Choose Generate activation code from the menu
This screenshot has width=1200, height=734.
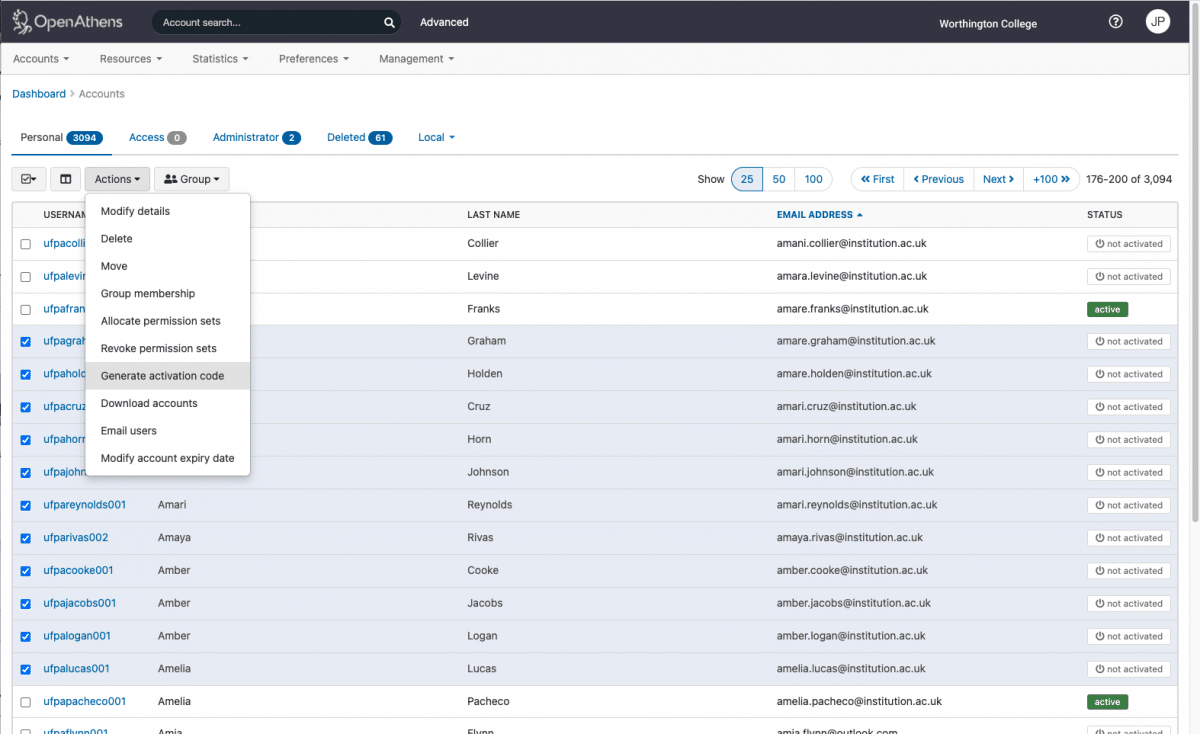[164, 375]
